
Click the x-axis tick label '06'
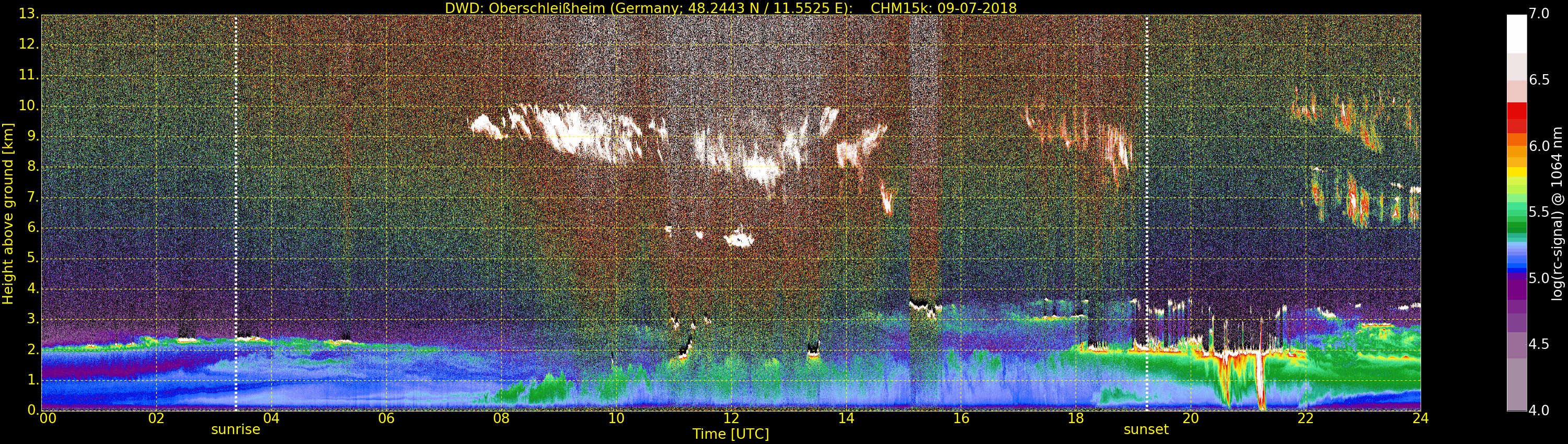pyautogui.click(x=386, y=418)
